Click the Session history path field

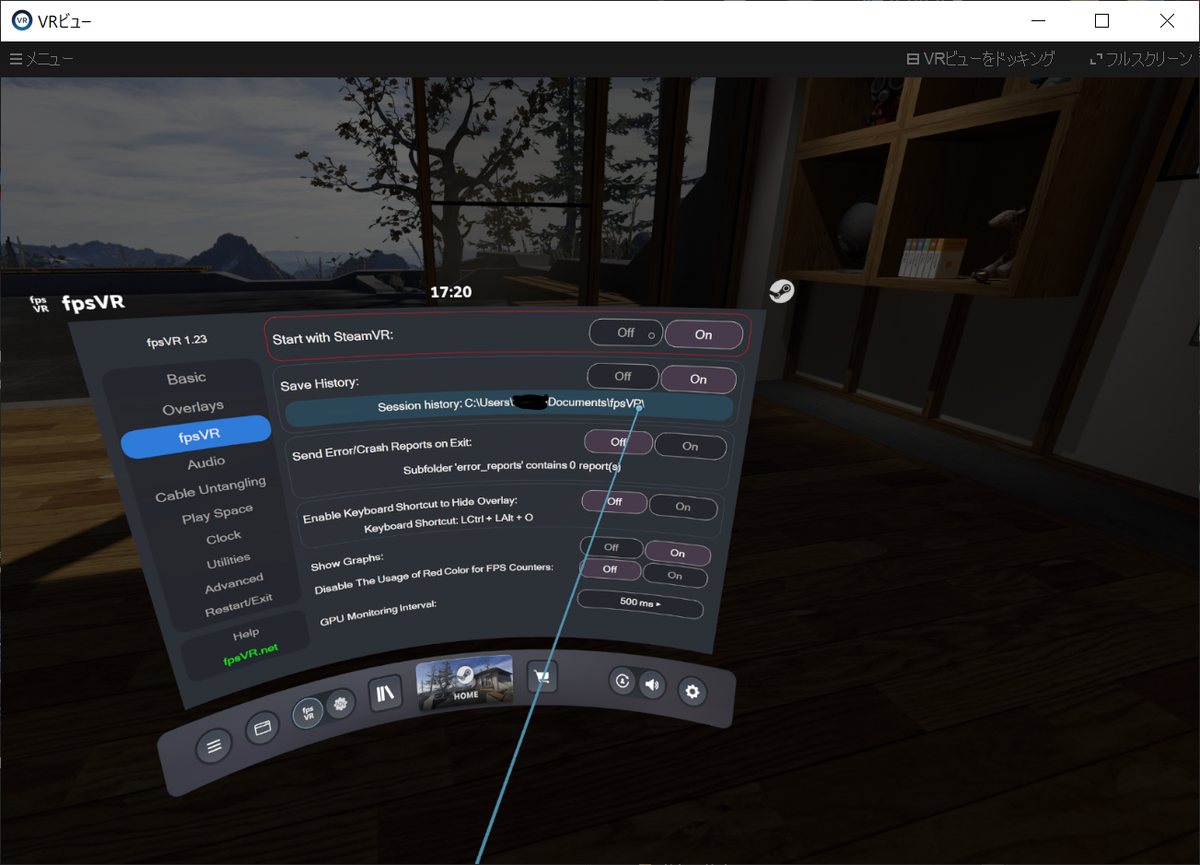[510, 407]
